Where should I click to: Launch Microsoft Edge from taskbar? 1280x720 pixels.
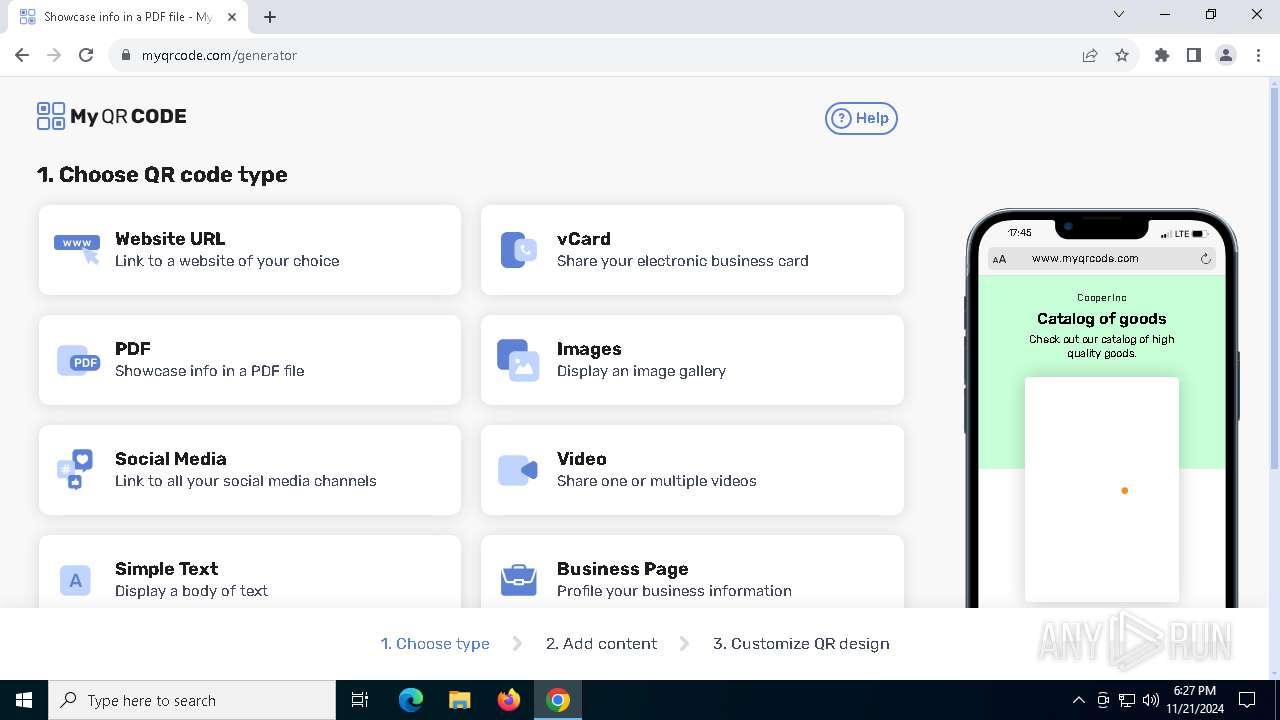(411, 700)
